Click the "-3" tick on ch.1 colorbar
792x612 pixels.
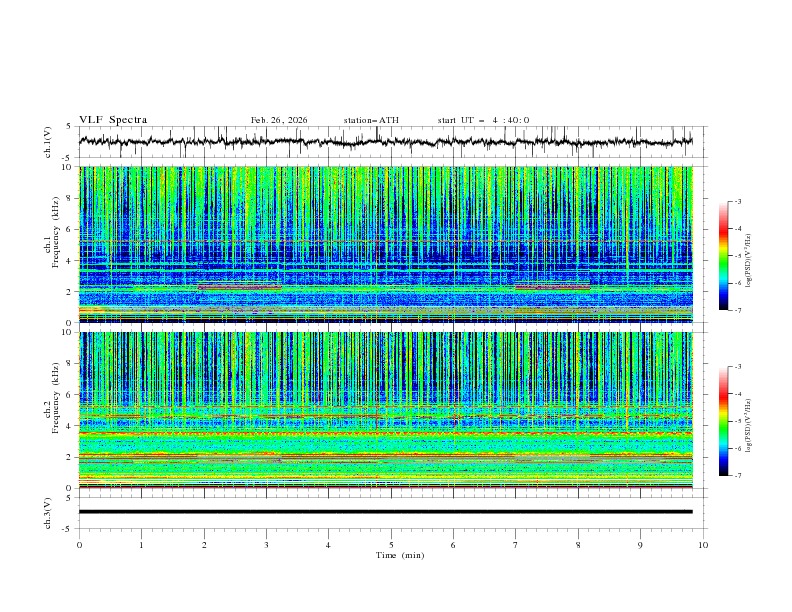coord(737,201)
